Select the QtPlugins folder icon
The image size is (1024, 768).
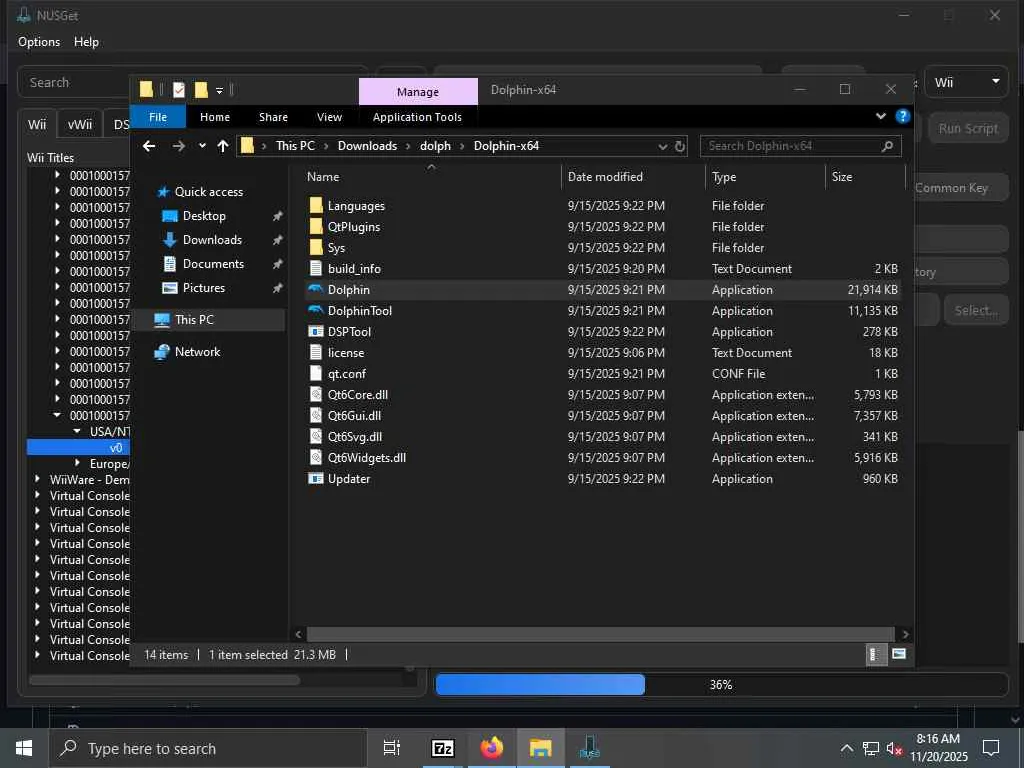coord(315,226)
